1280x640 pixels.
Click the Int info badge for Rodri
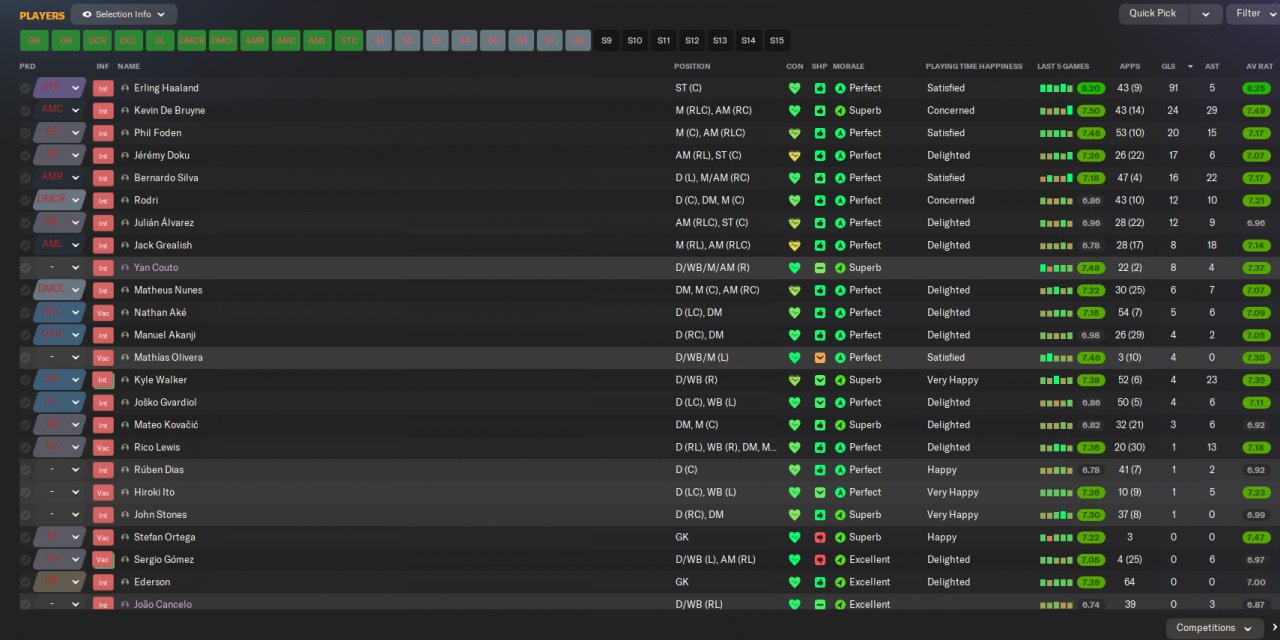click(x=103, y=200)
